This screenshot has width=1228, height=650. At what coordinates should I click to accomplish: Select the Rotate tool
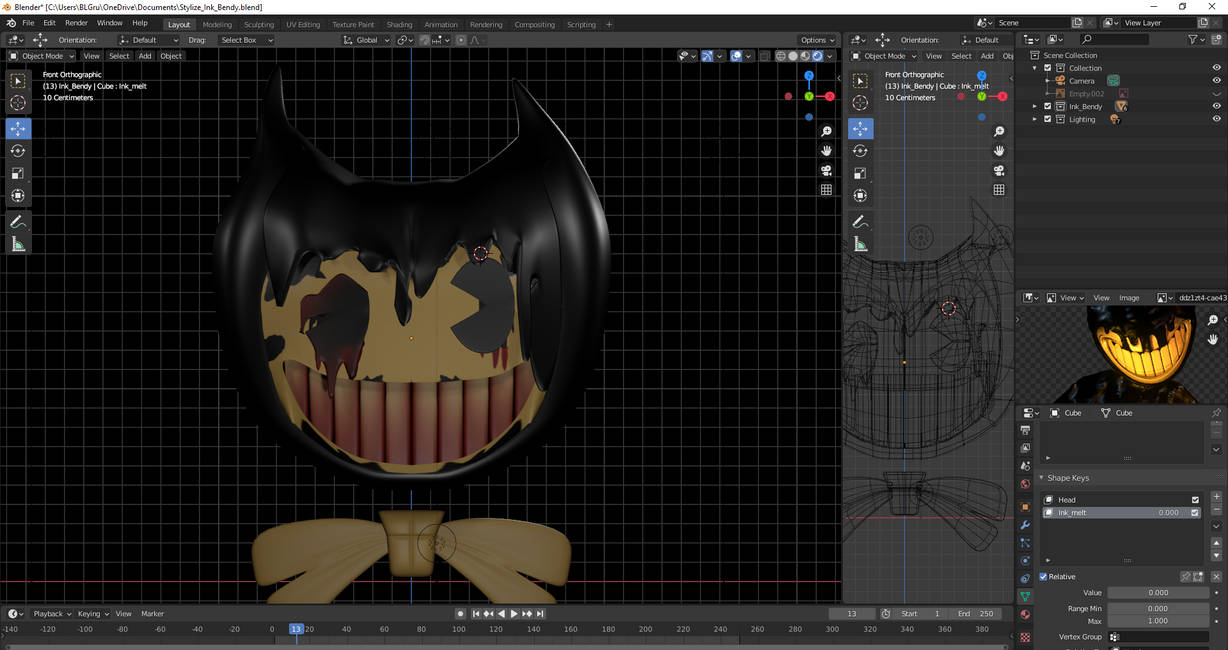(x=18, y=150)
